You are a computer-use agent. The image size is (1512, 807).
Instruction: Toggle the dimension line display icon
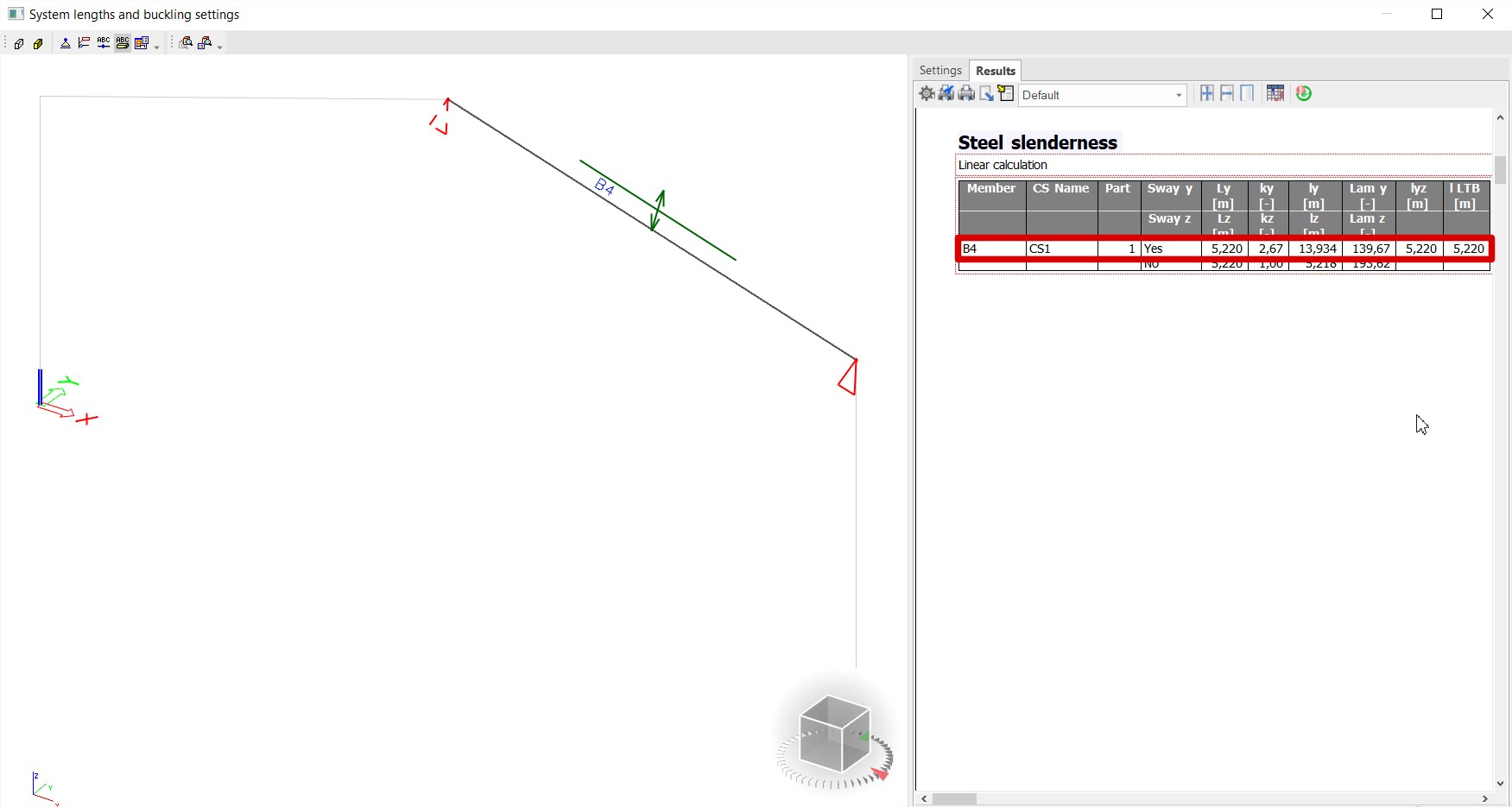84,43
